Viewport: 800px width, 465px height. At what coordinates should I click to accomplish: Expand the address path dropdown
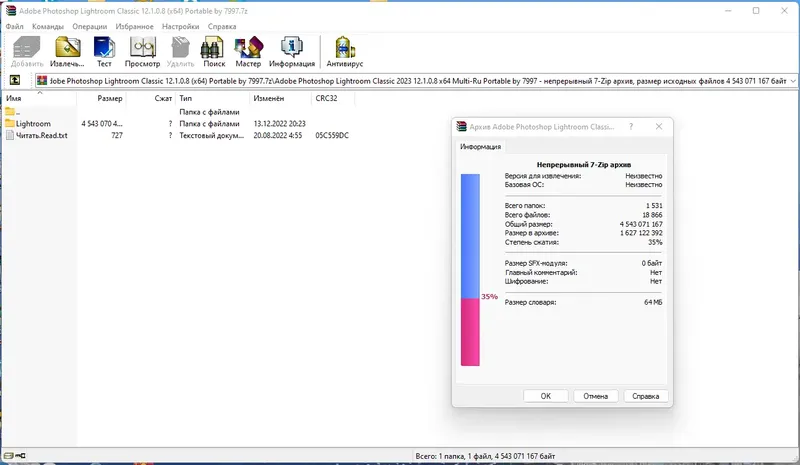pyautogui.click(x=793, y=81)
